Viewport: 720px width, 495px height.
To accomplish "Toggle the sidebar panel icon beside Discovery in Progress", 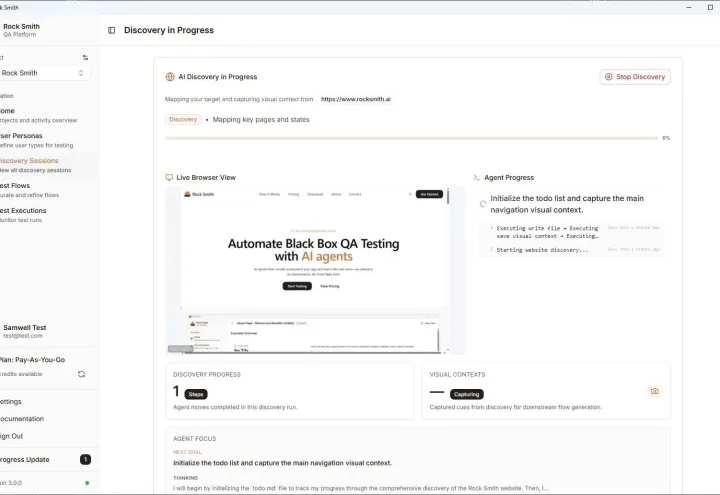I will point(112,30).
